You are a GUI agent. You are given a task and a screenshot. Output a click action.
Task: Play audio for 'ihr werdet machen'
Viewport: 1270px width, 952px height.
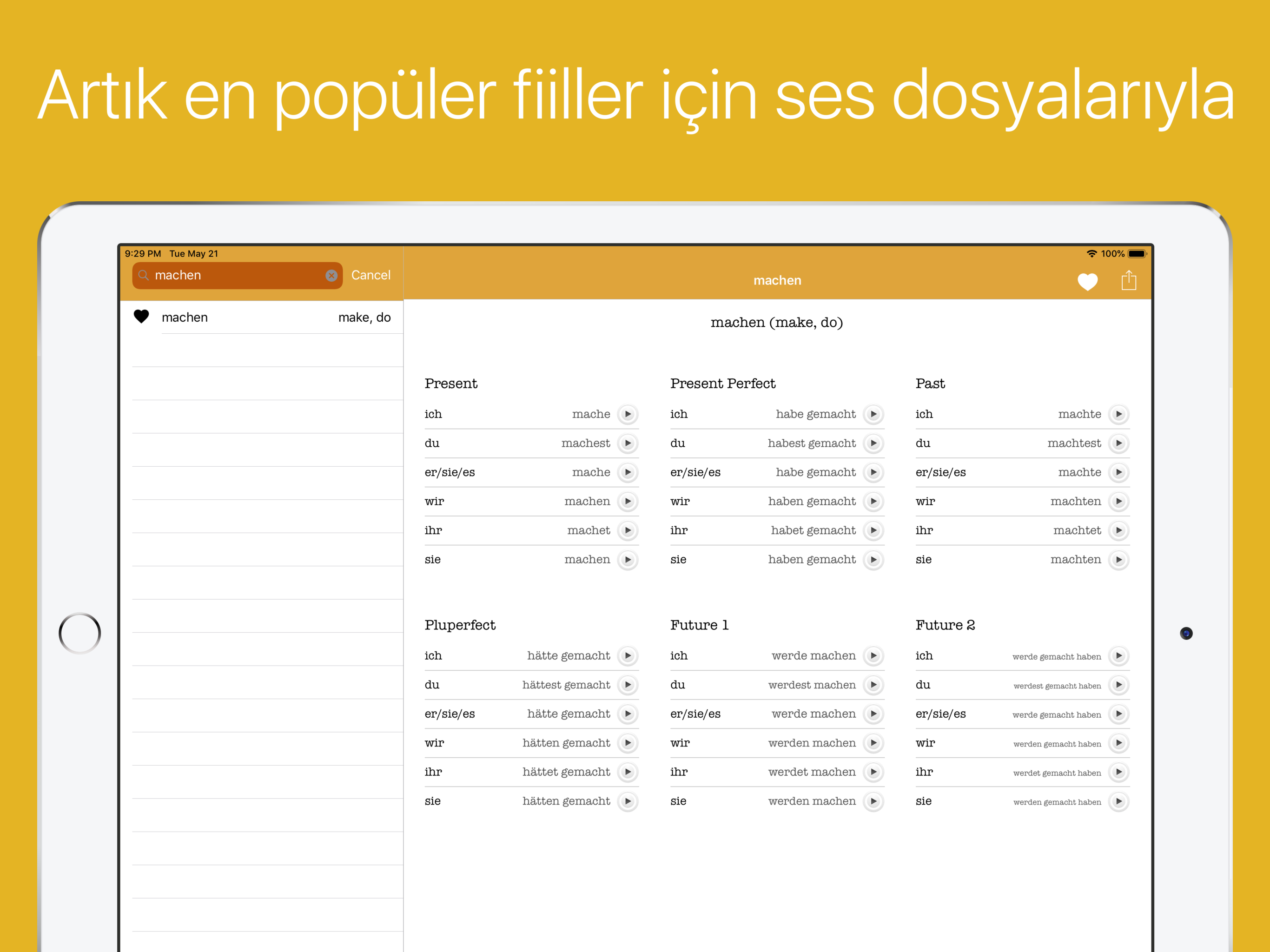point(873,772)
